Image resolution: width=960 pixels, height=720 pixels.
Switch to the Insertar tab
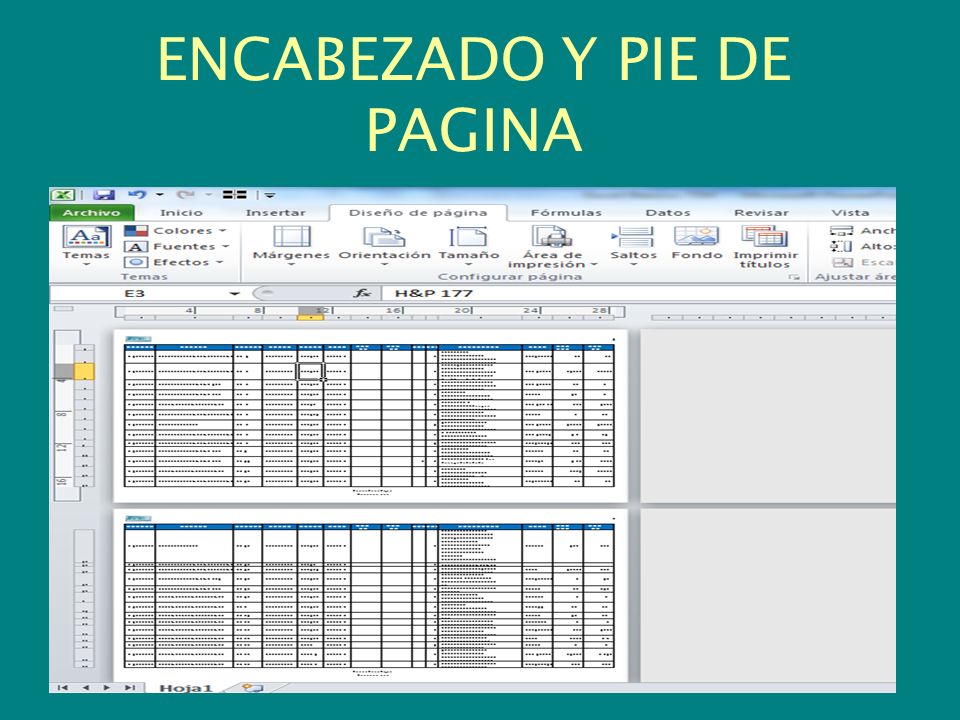pyautogui.click(x=276, y=212)
